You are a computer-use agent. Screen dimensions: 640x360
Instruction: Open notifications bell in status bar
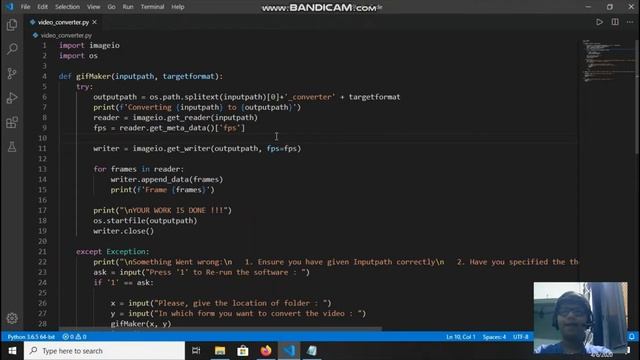point(631,337)
